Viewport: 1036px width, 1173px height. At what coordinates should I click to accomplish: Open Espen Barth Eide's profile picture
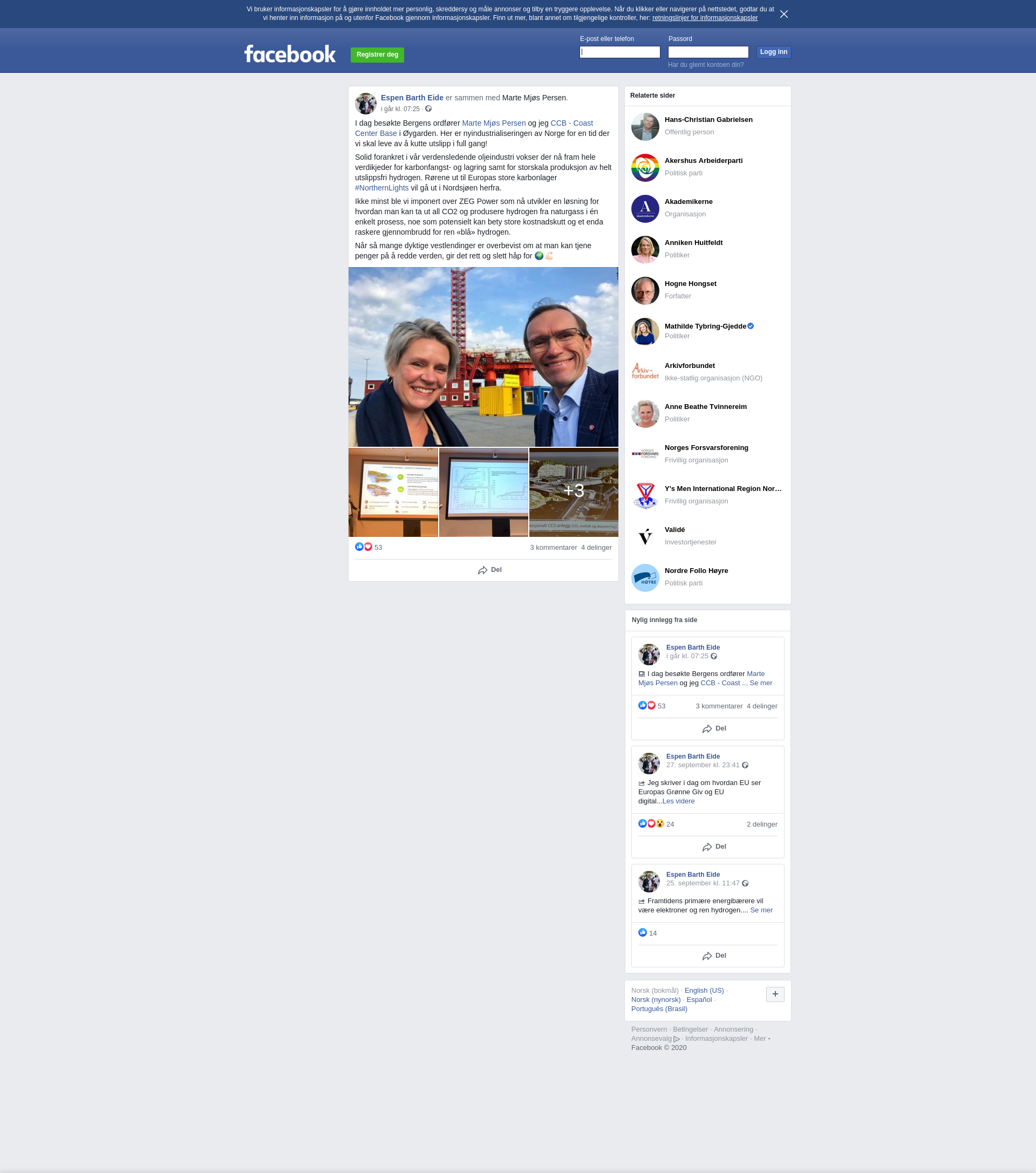click(x=365, y=103)
